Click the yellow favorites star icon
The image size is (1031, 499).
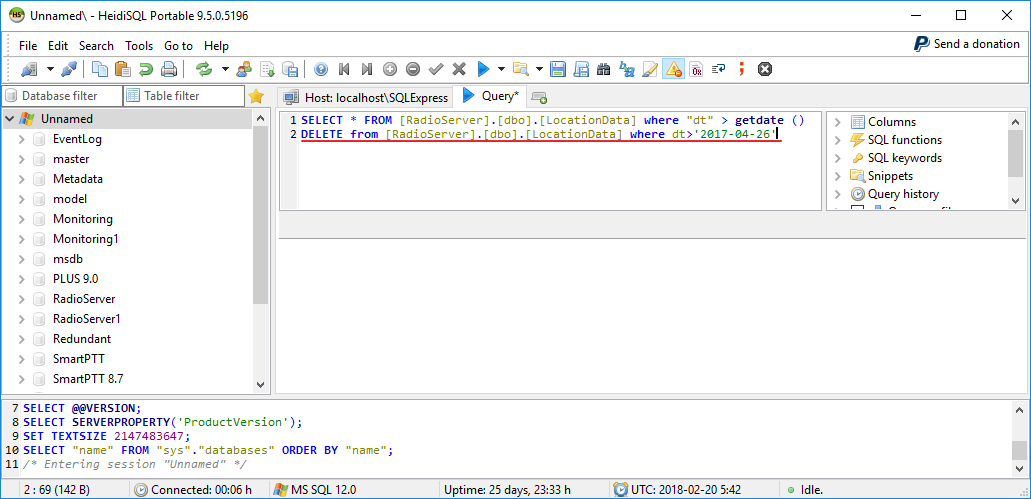click(x=256, y=97)
